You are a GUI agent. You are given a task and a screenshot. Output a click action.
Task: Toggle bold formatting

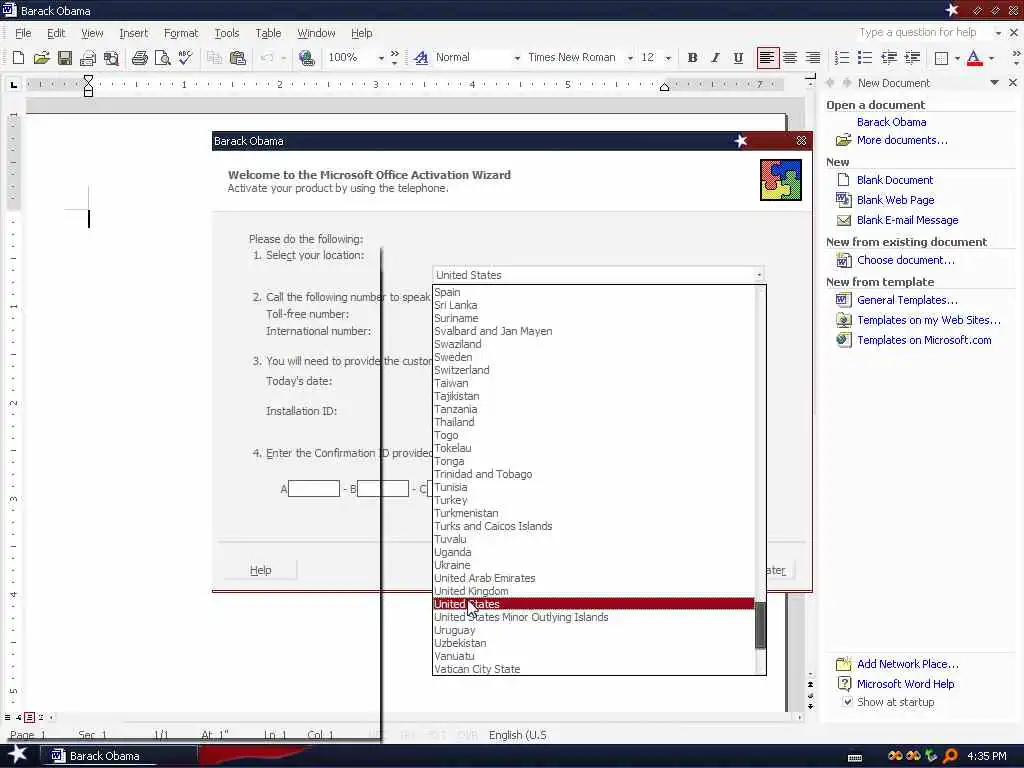[x=692, y=58]
